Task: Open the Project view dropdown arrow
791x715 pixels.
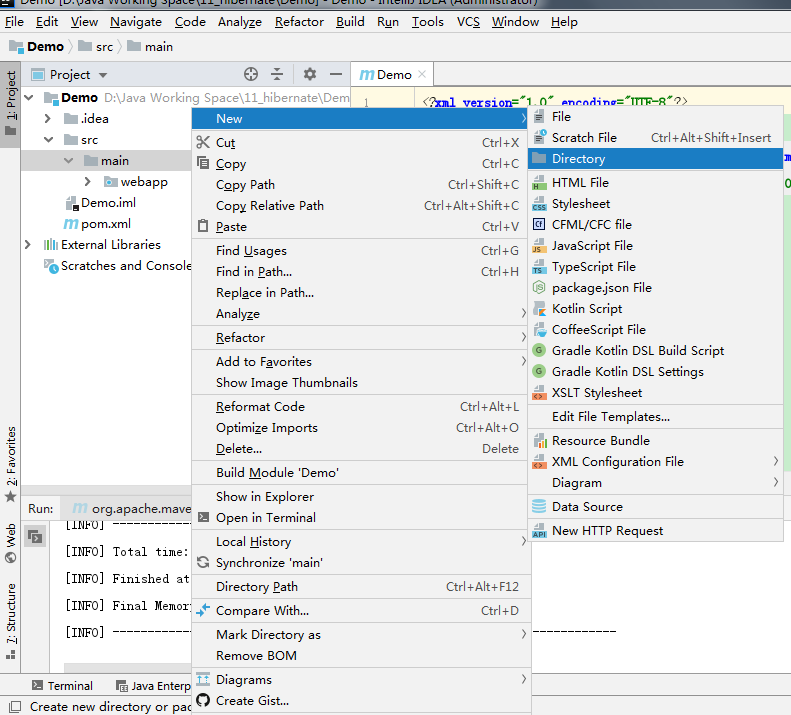Action: point(103,75)
